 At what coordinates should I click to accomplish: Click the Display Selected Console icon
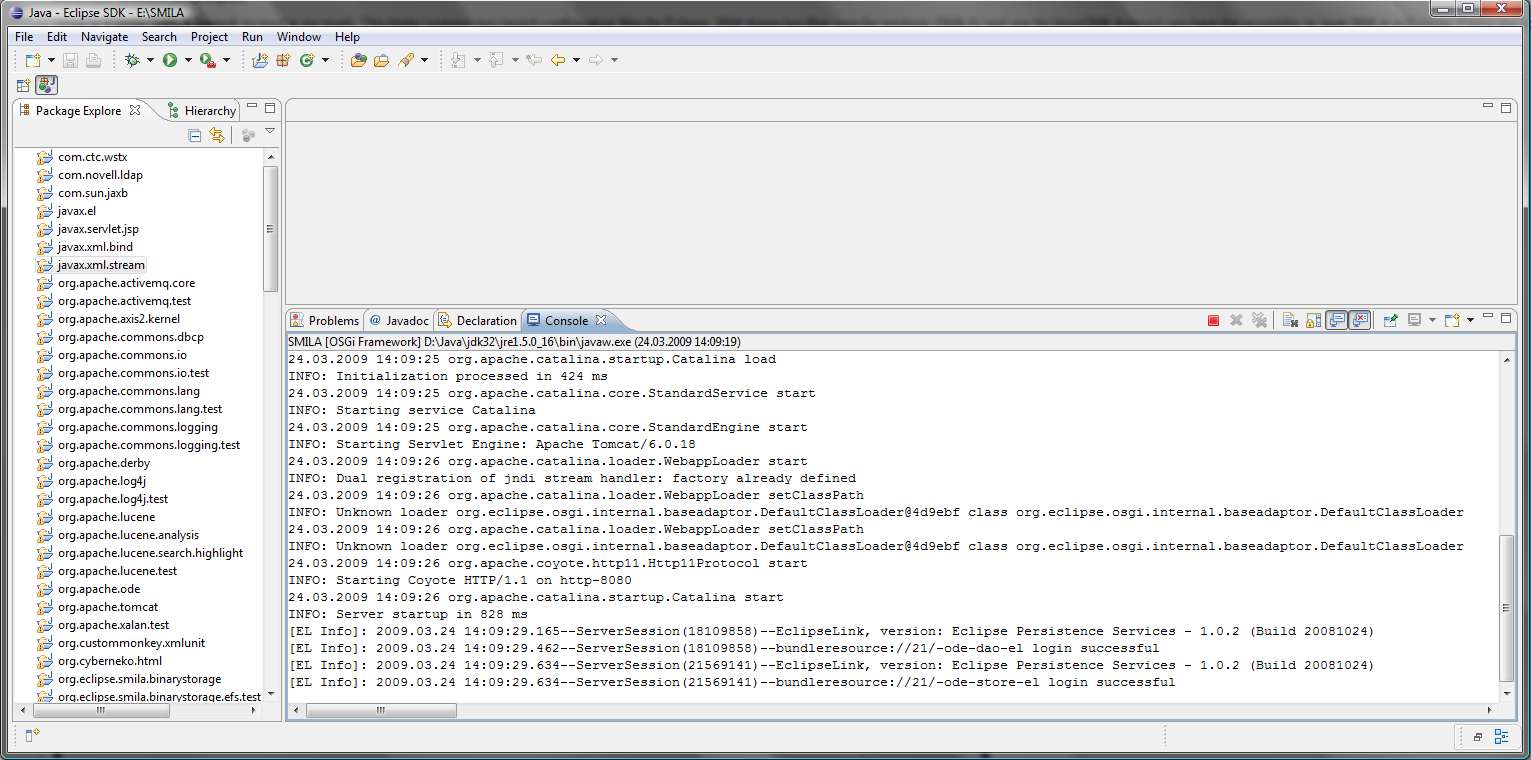click(1414, 321)
